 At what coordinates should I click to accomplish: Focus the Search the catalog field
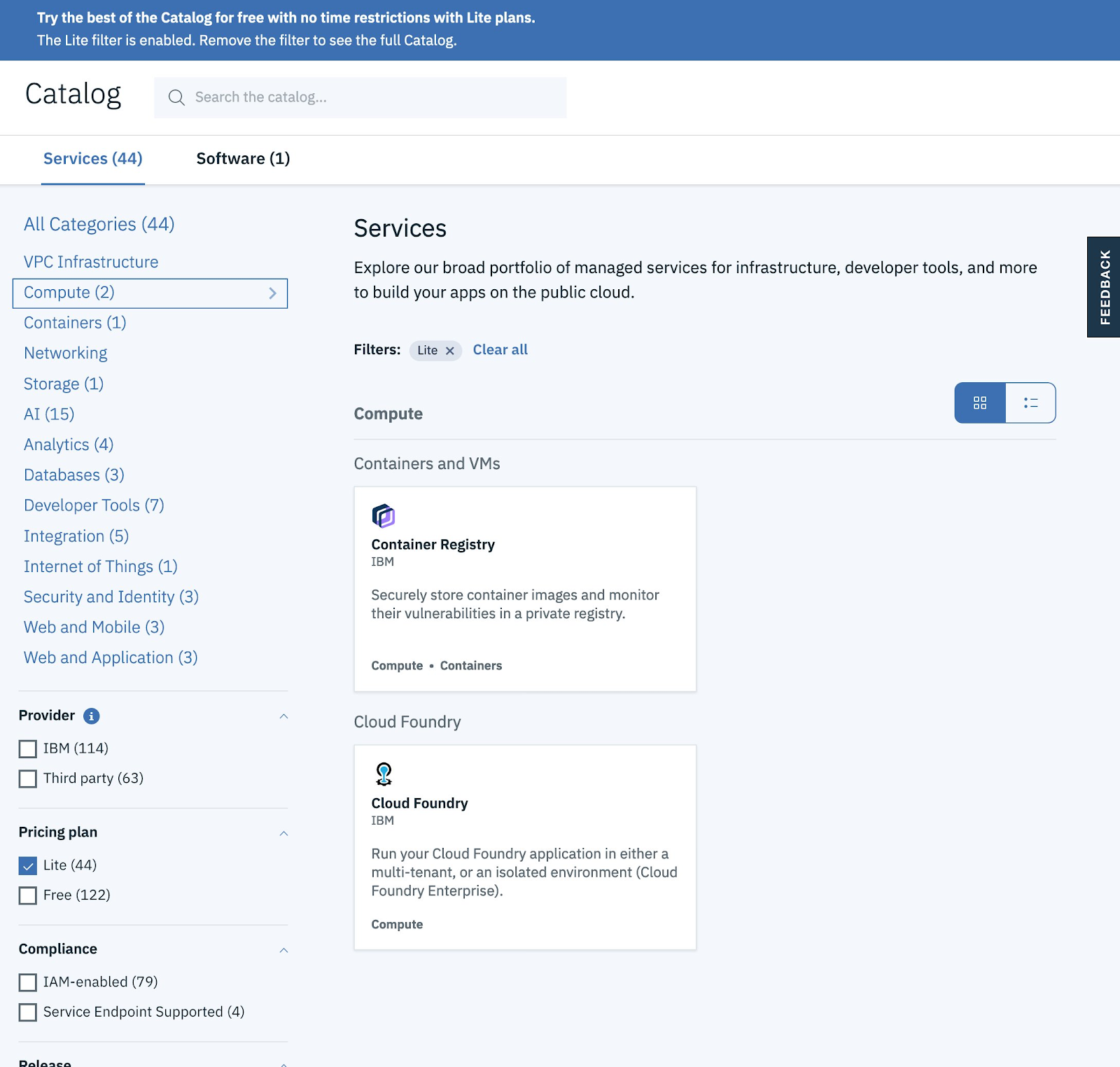coord(360,97)
